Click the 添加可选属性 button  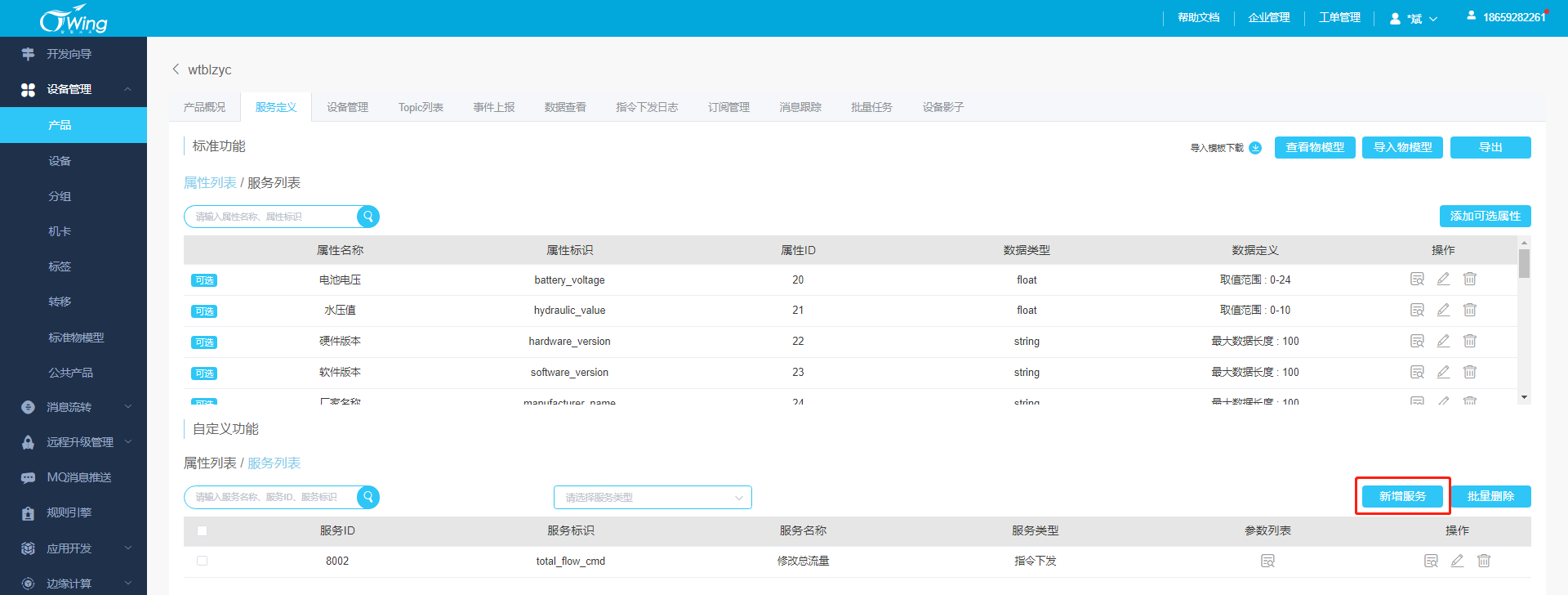click(x=1485, y=216)
